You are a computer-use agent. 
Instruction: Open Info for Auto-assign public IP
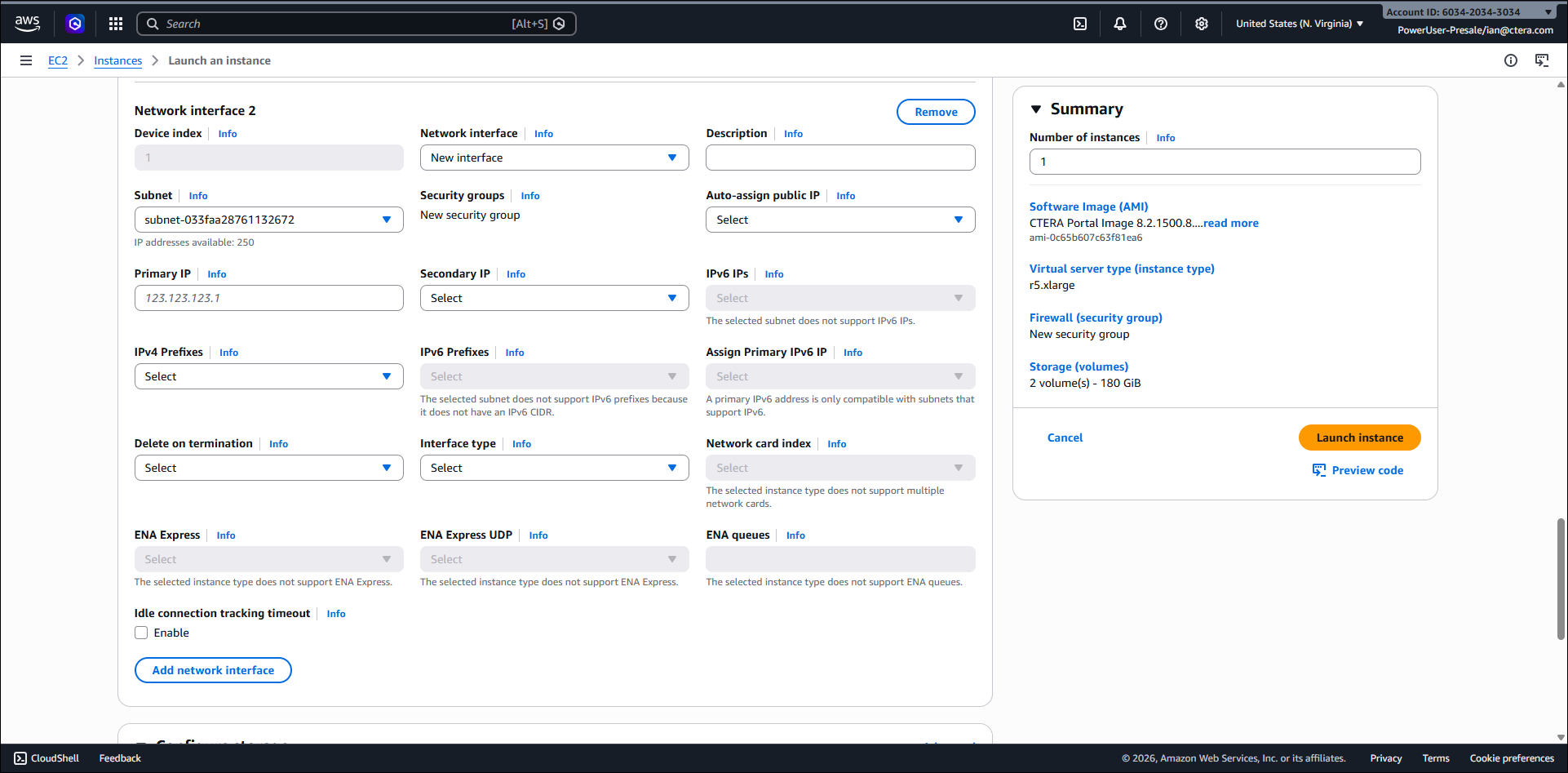click(x=846, y=196)
